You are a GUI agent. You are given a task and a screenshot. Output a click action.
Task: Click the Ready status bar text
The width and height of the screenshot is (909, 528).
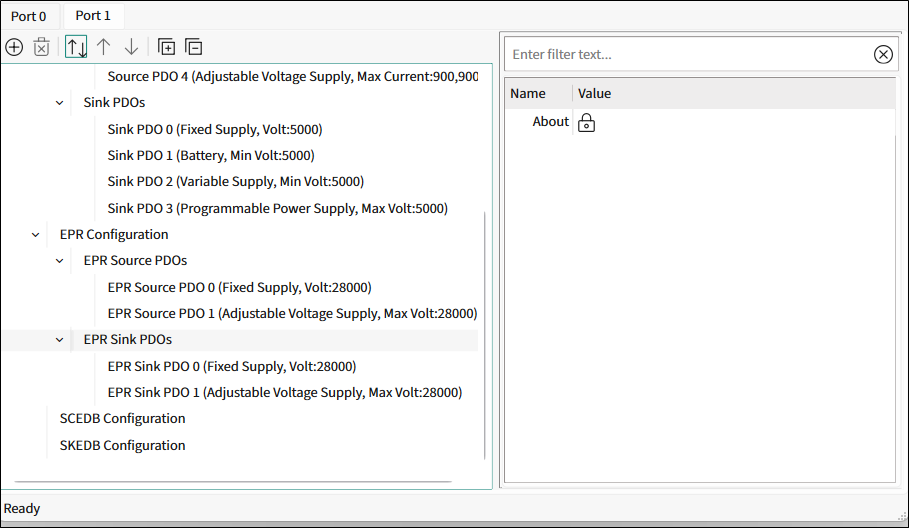click(22, 508)
